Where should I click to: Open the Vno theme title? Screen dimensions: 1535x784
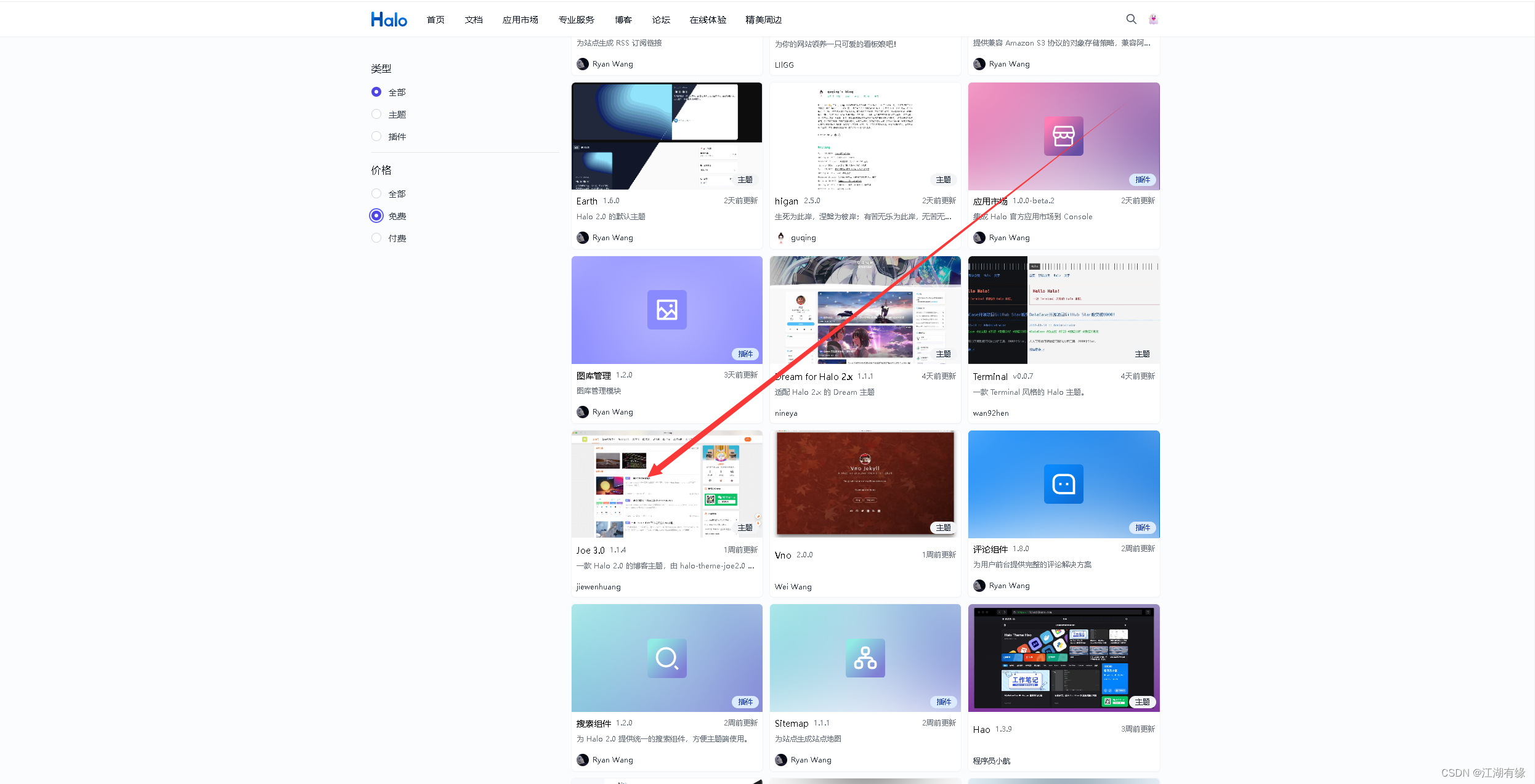click(x=783, y=555)
